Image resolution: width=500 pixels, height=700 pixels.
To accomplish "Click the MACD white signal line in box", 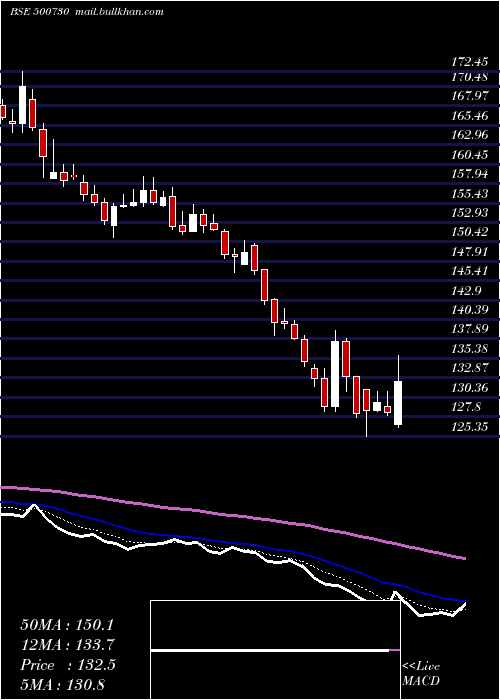I will click(x=270, y=651).
